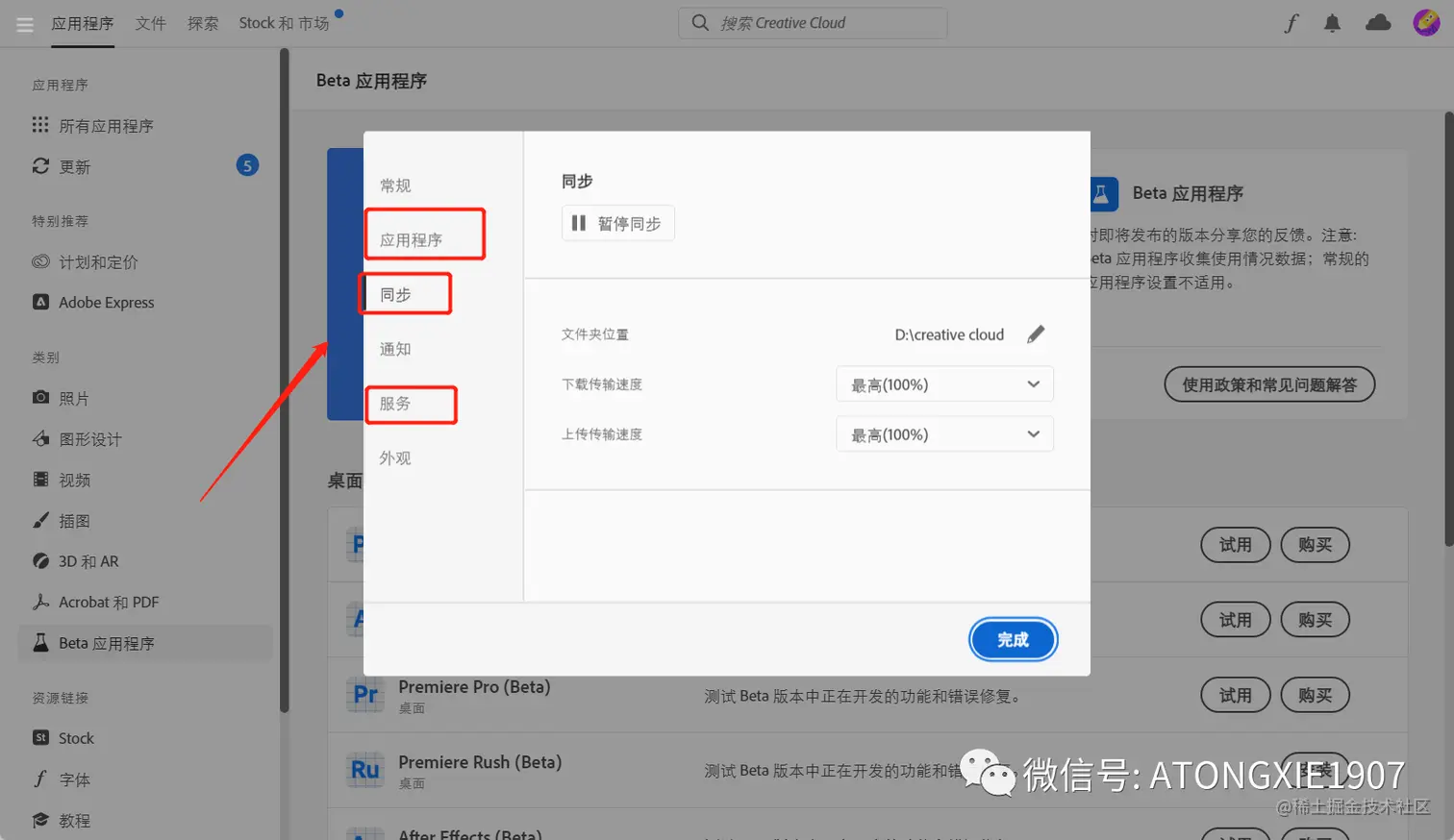Click the Premiere Rush (Beta) Ru icon
The height and width of the screenshot is (840, 1454).
point(365,770)
